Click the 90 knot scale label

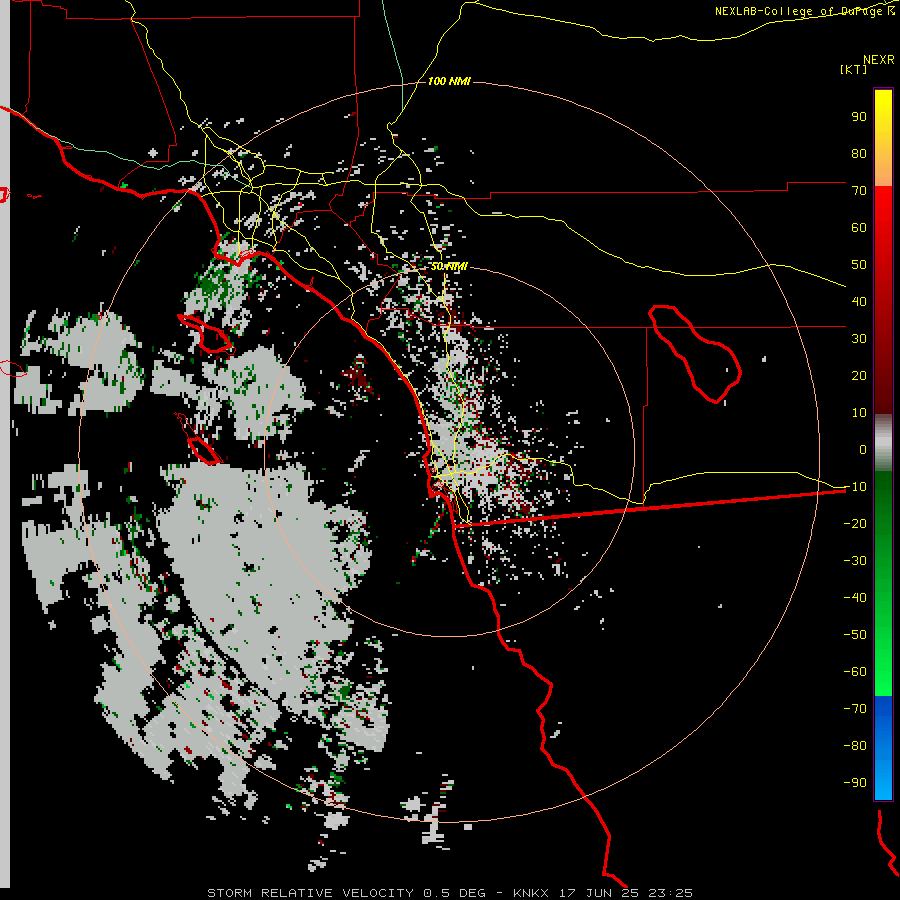859,117
